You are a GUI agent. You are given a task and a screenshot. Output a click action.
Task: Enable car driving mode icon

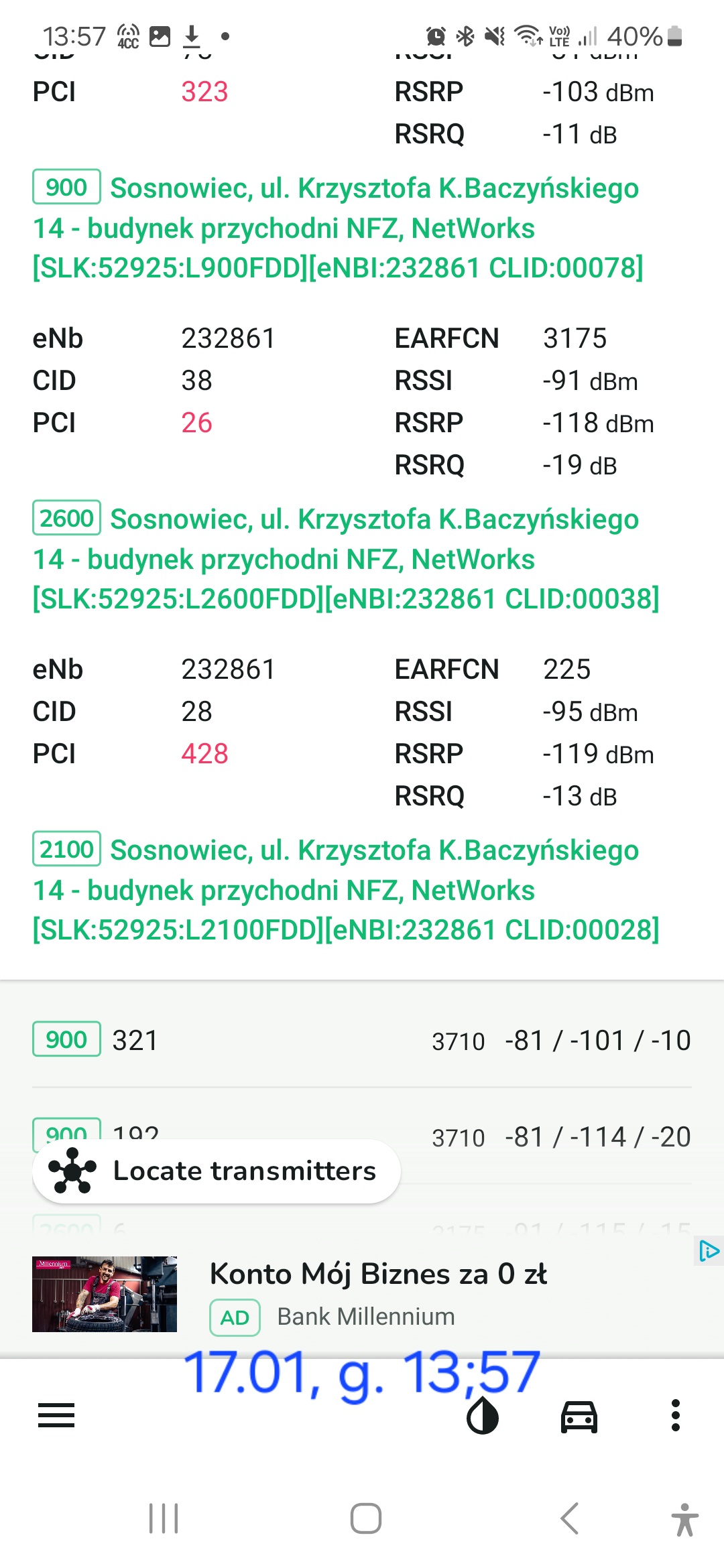(x=579, y=1415)
